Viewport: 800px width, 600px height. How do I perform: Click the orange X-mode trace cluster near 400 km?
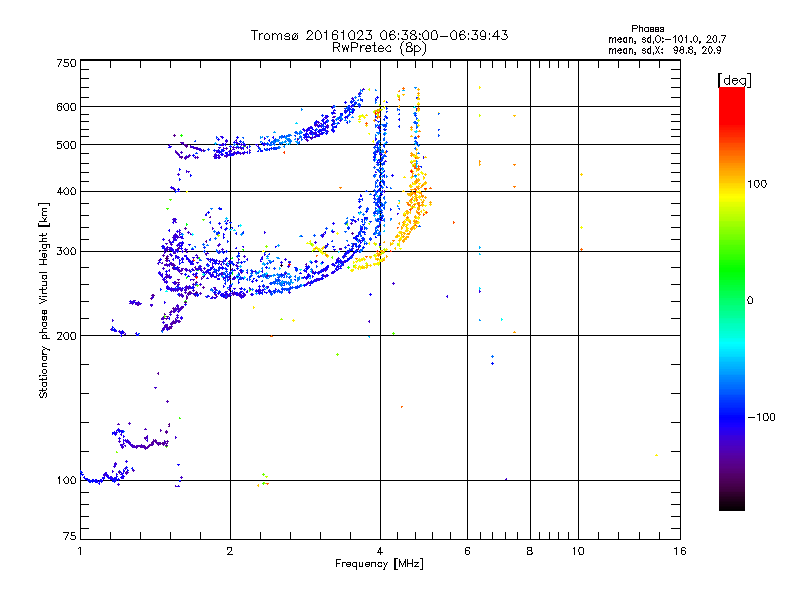coord(417,196)
